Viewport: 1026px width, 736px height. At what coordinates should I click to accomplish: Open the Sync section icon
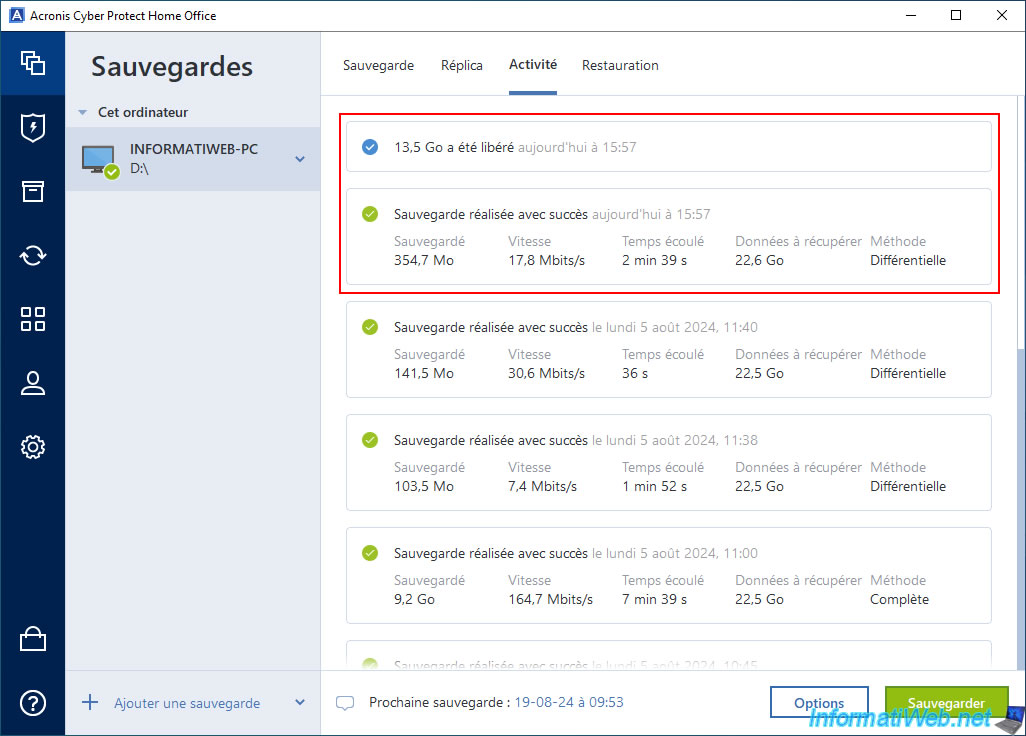click(33, 255)
